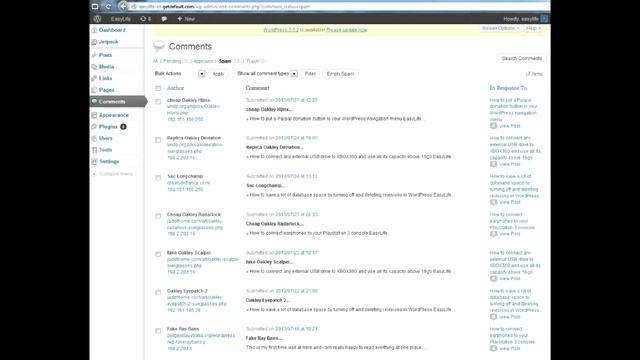Sort by the Author column header
The height and width of the screenshot is (360, 640).
[176, 88]
